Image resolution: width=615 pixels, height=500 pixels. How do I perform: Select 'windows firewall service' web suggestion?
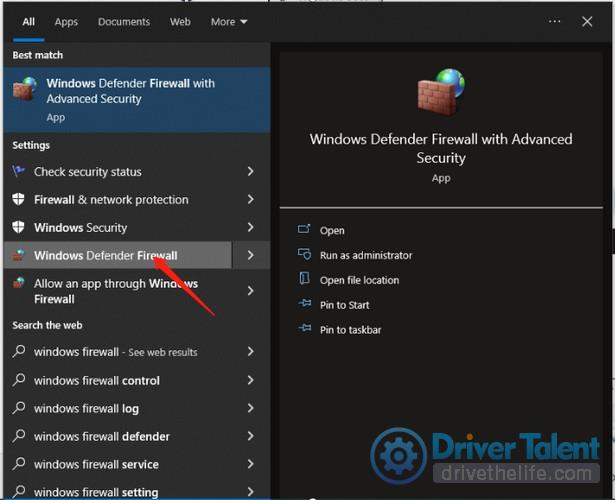[136, 464]
